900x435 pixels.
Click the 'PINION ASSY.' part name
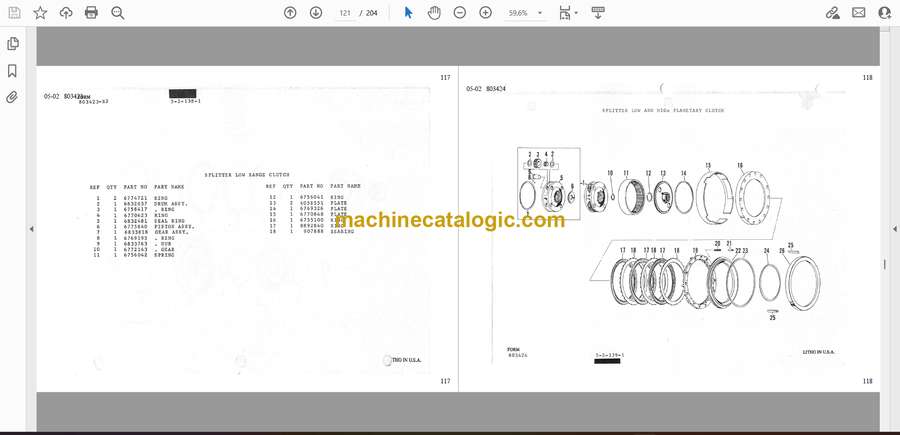point(173,227)
